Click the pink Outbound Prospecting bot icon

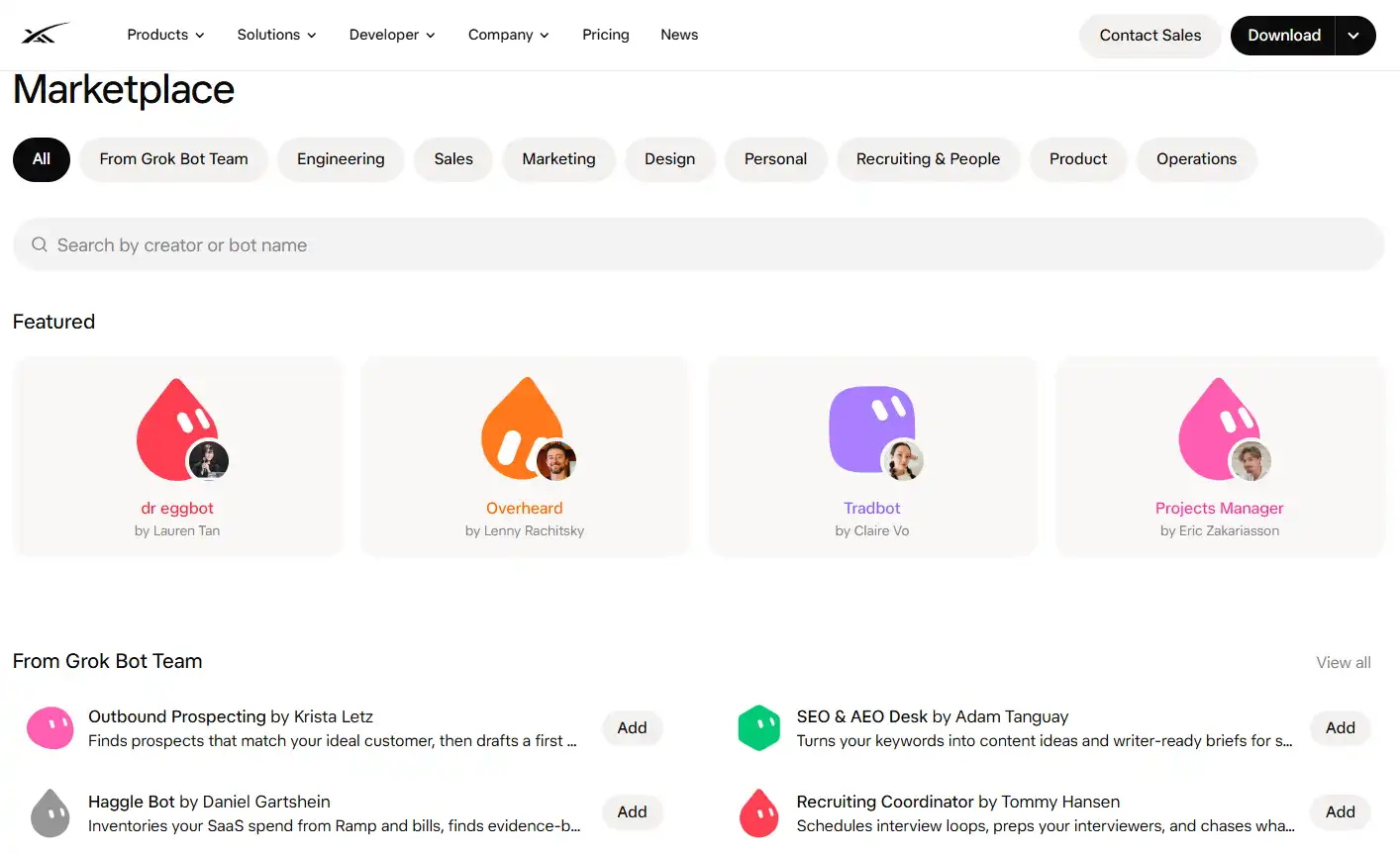point(50,727)
